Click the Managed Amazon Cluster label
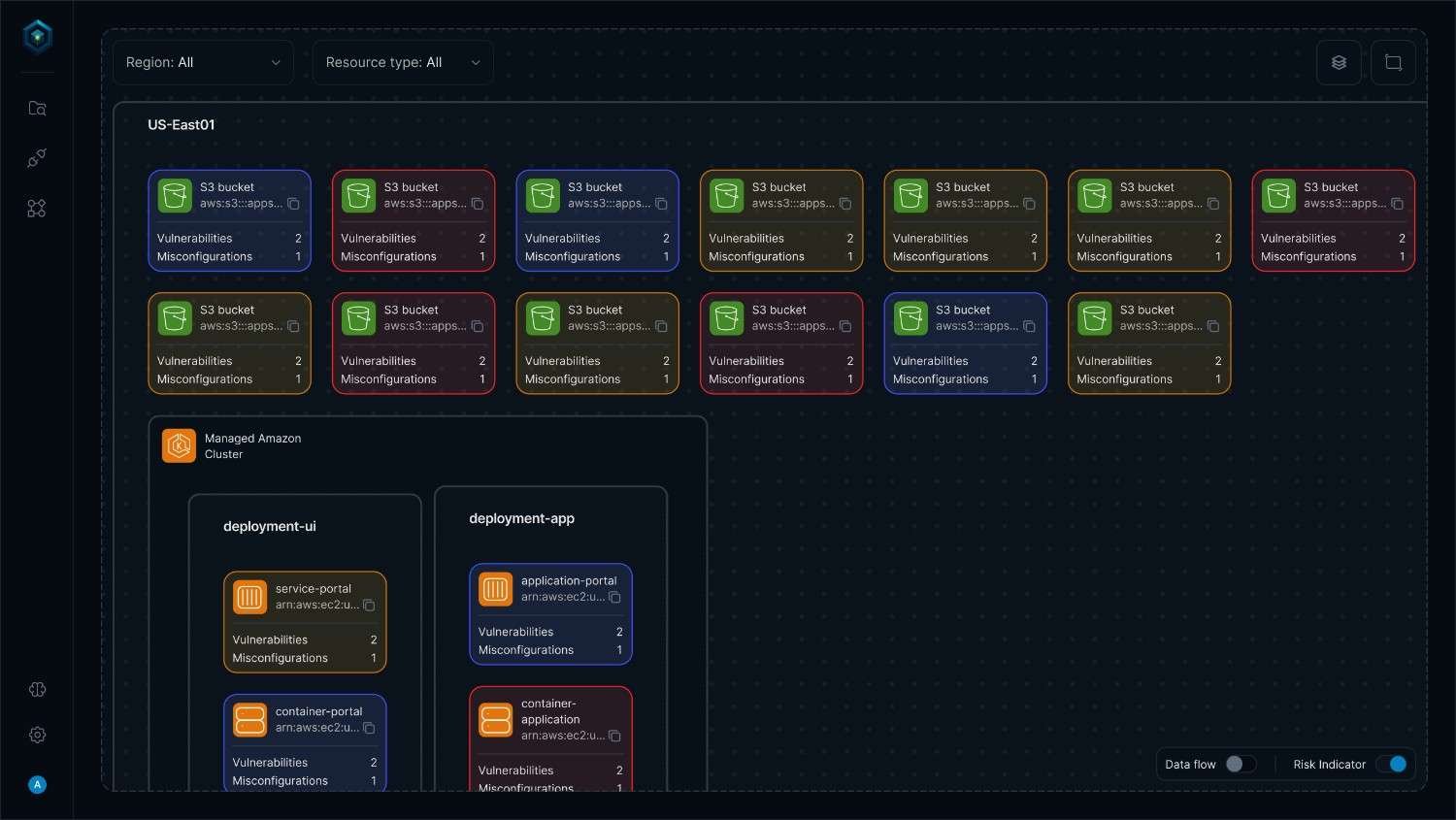Screen dimensions: 1456x820 tap(252, 446)
